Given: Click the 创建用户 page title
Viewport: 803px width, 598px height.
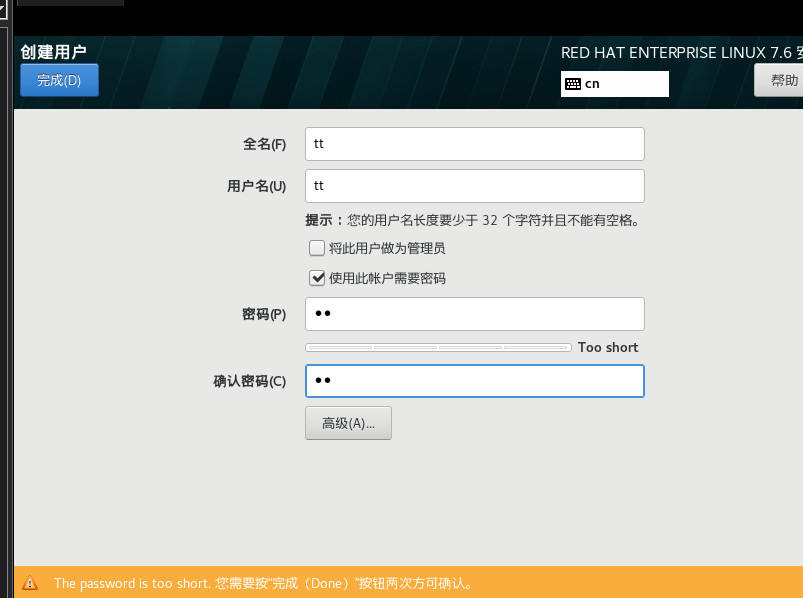Looking at the screenshot, I should click(x=53, y=52).
